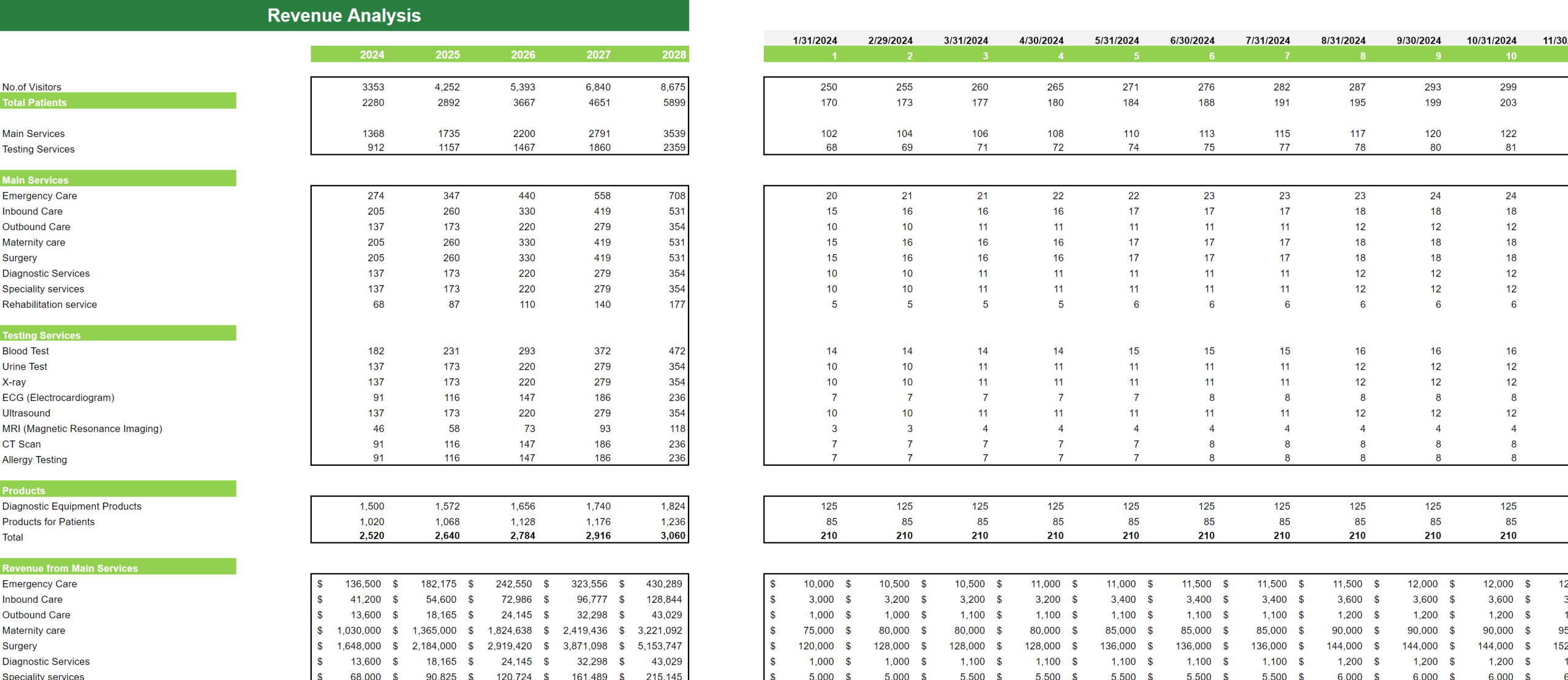
Task: Click the Revenue Analysis title banner
Action: 344,15
